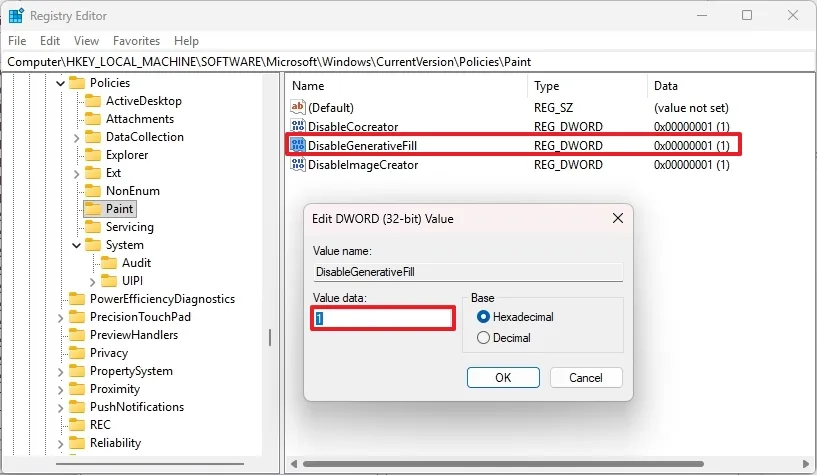The width and height of the screenshot is (817, 475).
Task: Select the Hexadecimal base radio button
Action: pos(483,317)
